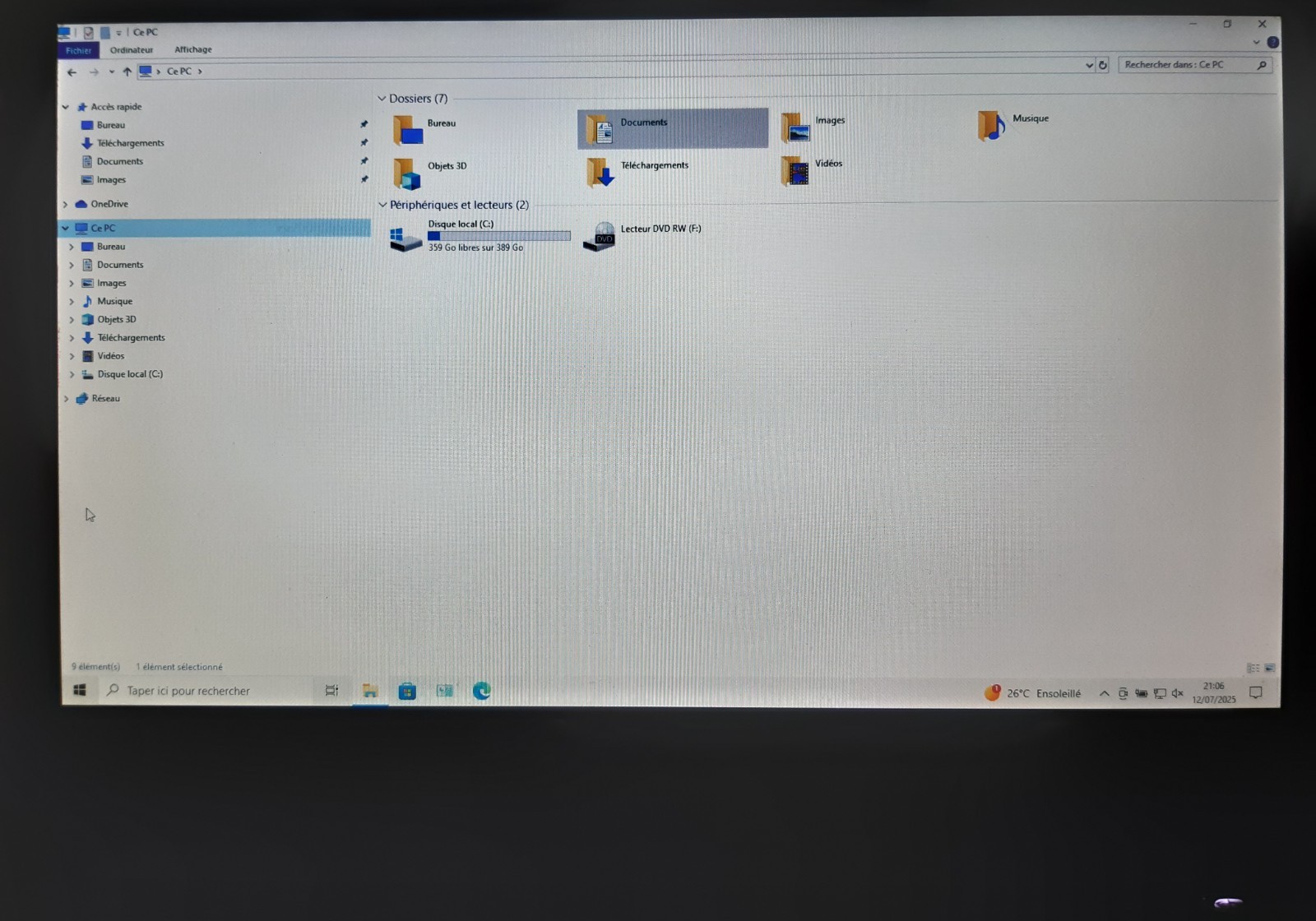Expand Disque local (C:) in tree

click(72, 374)
